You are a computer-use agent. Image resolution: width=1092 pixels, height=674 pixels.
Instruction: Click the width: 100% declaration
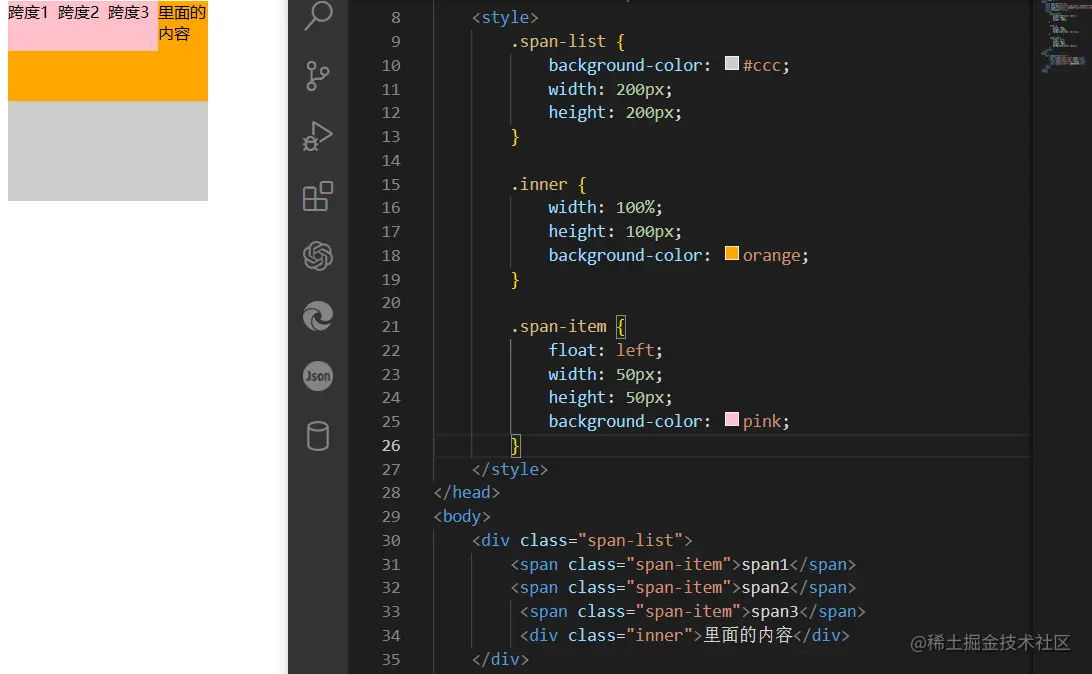point(605,207)
